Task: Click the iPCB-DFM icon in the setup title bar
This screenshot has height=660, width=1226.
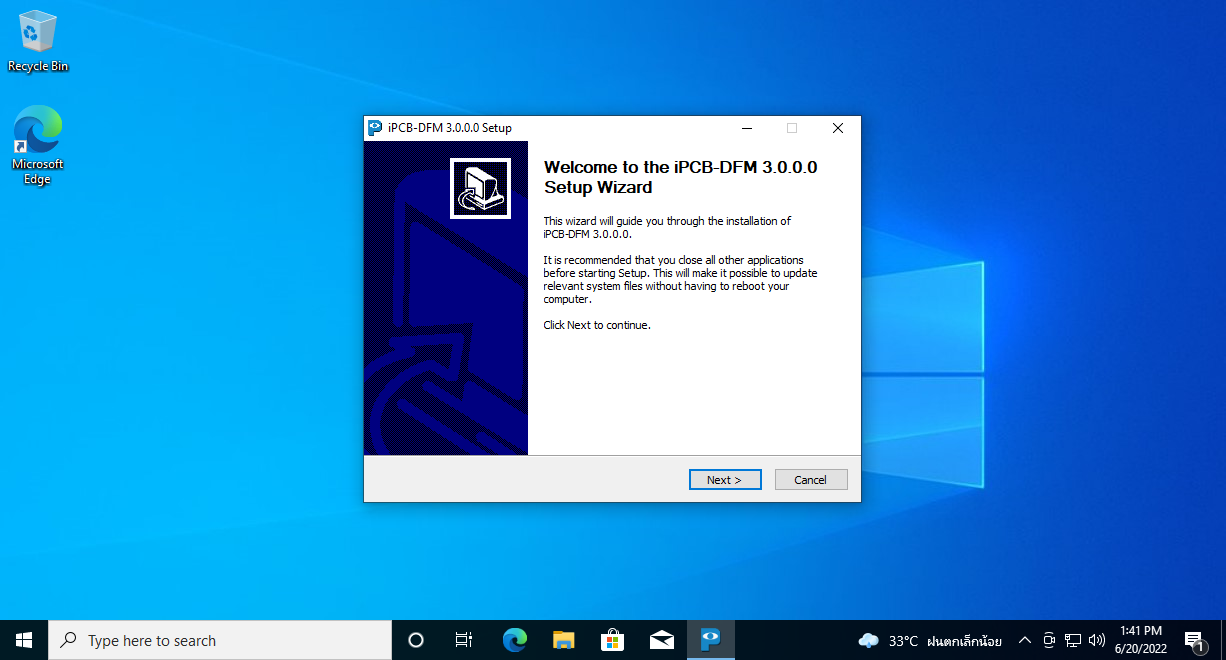Action: [375, 128]
